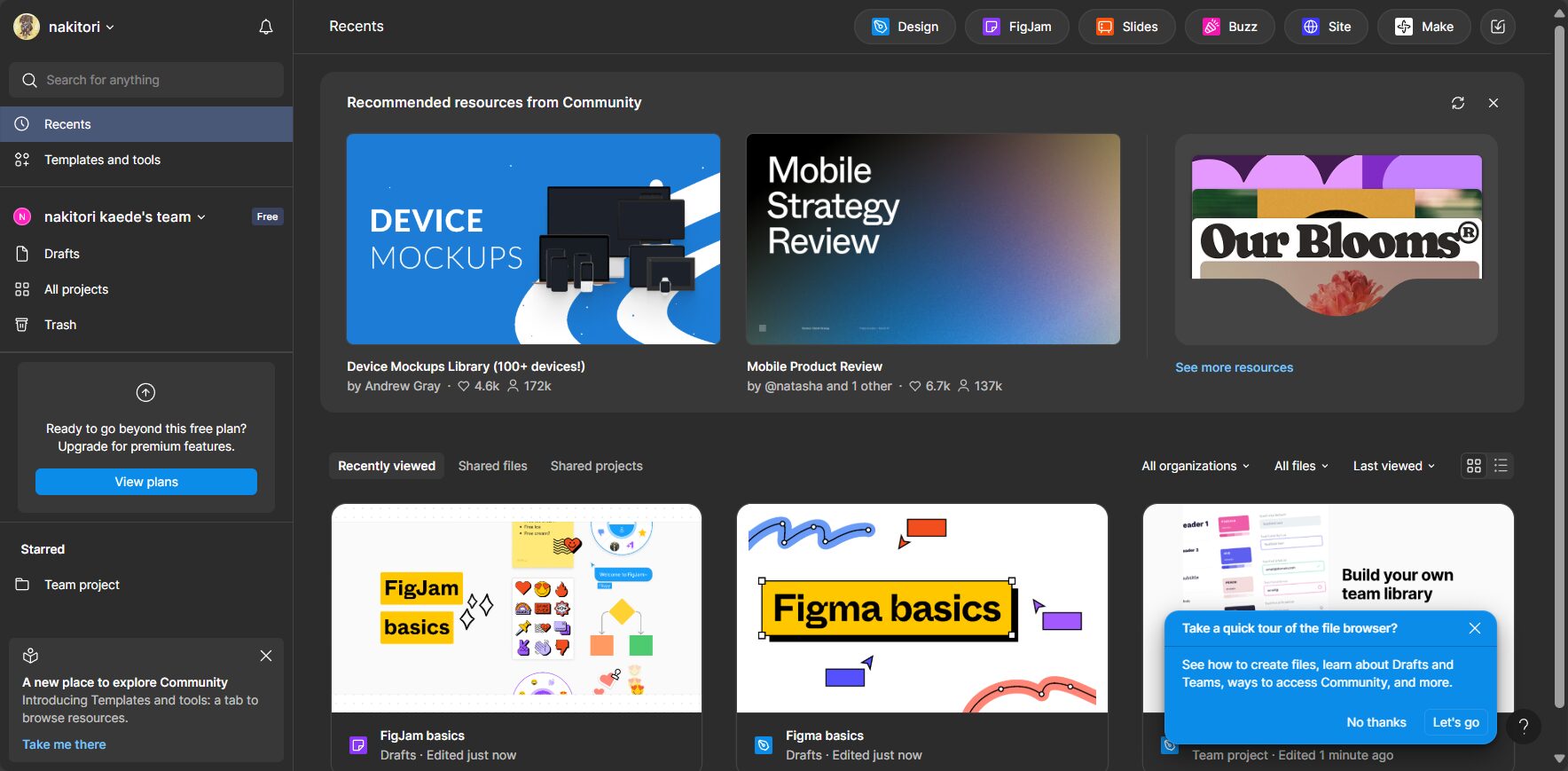Create a new FigJam board
Image resolution: width=1568 pixels, height=771 pixels.
[x=1017, y=27]
